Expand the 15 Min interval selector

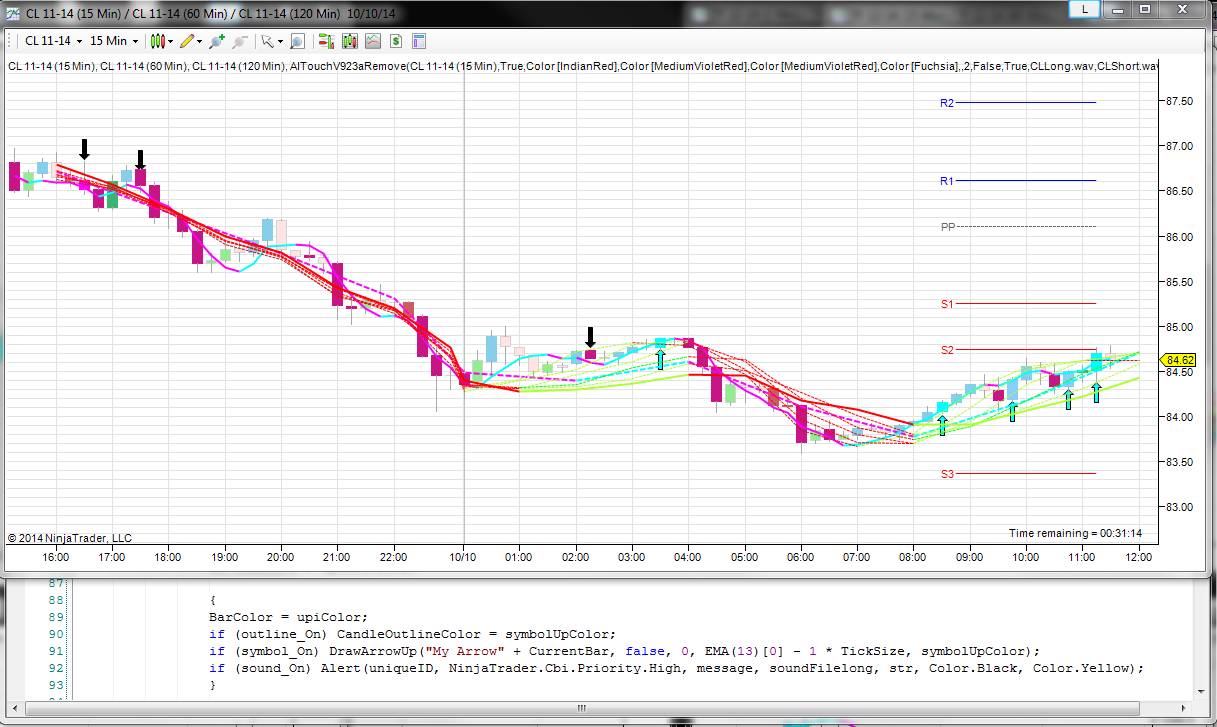point(113,41)
